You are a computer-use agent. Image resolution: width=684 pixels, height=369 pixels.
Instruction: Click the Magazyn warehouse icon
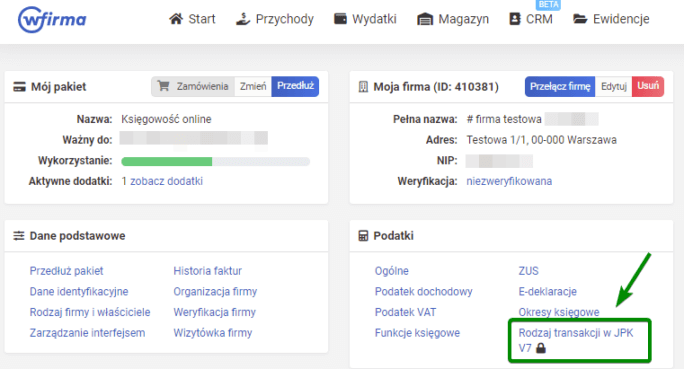point(425,19)
